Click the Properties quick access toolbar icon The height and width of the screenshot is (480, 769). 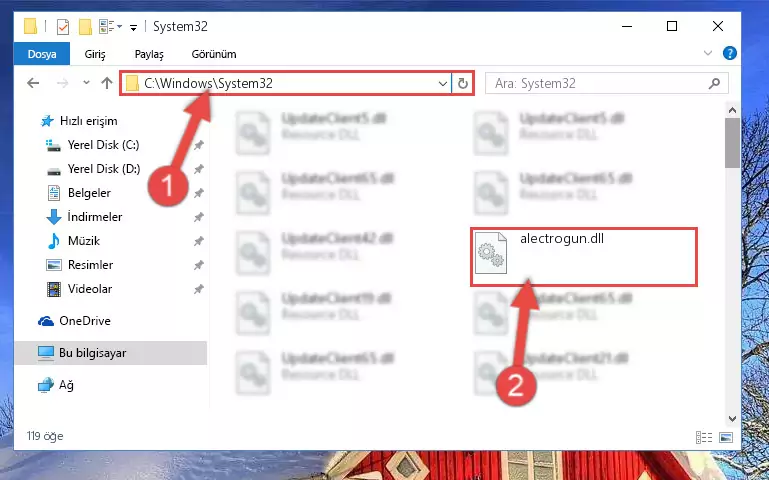tap(63, 26)
